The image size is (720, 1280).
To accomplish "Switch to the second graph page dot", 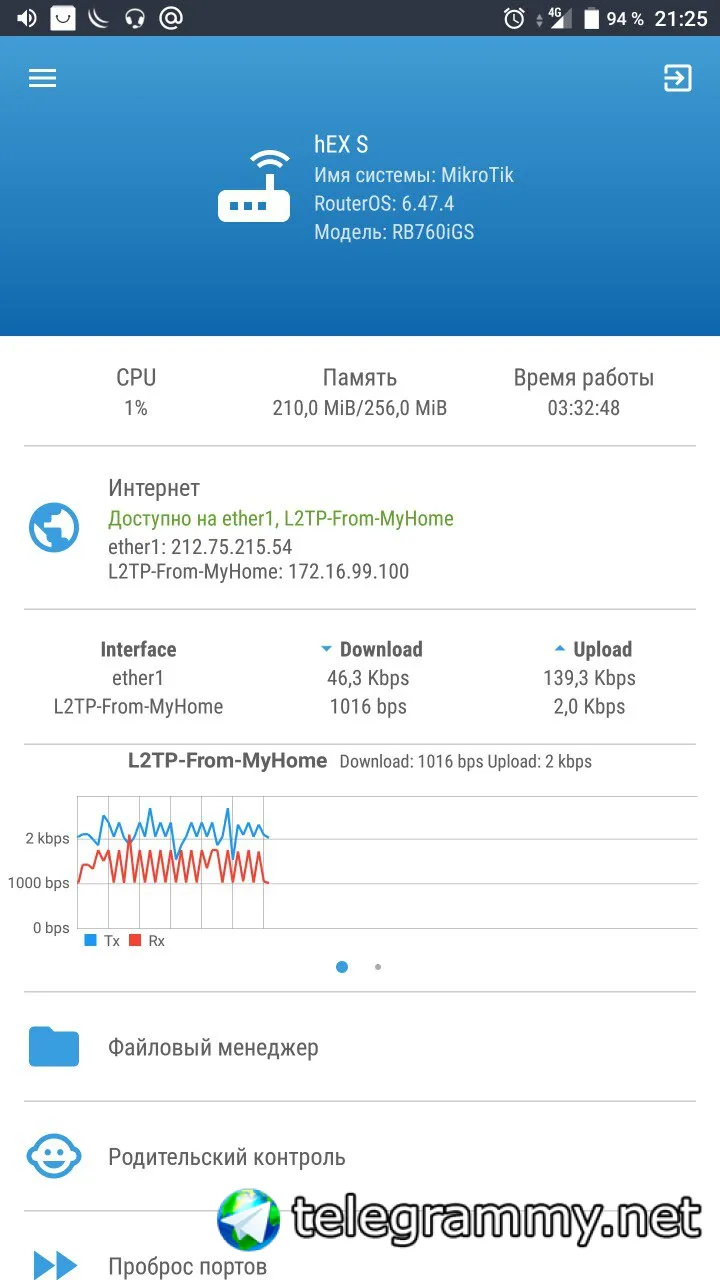I will (378, 967).
